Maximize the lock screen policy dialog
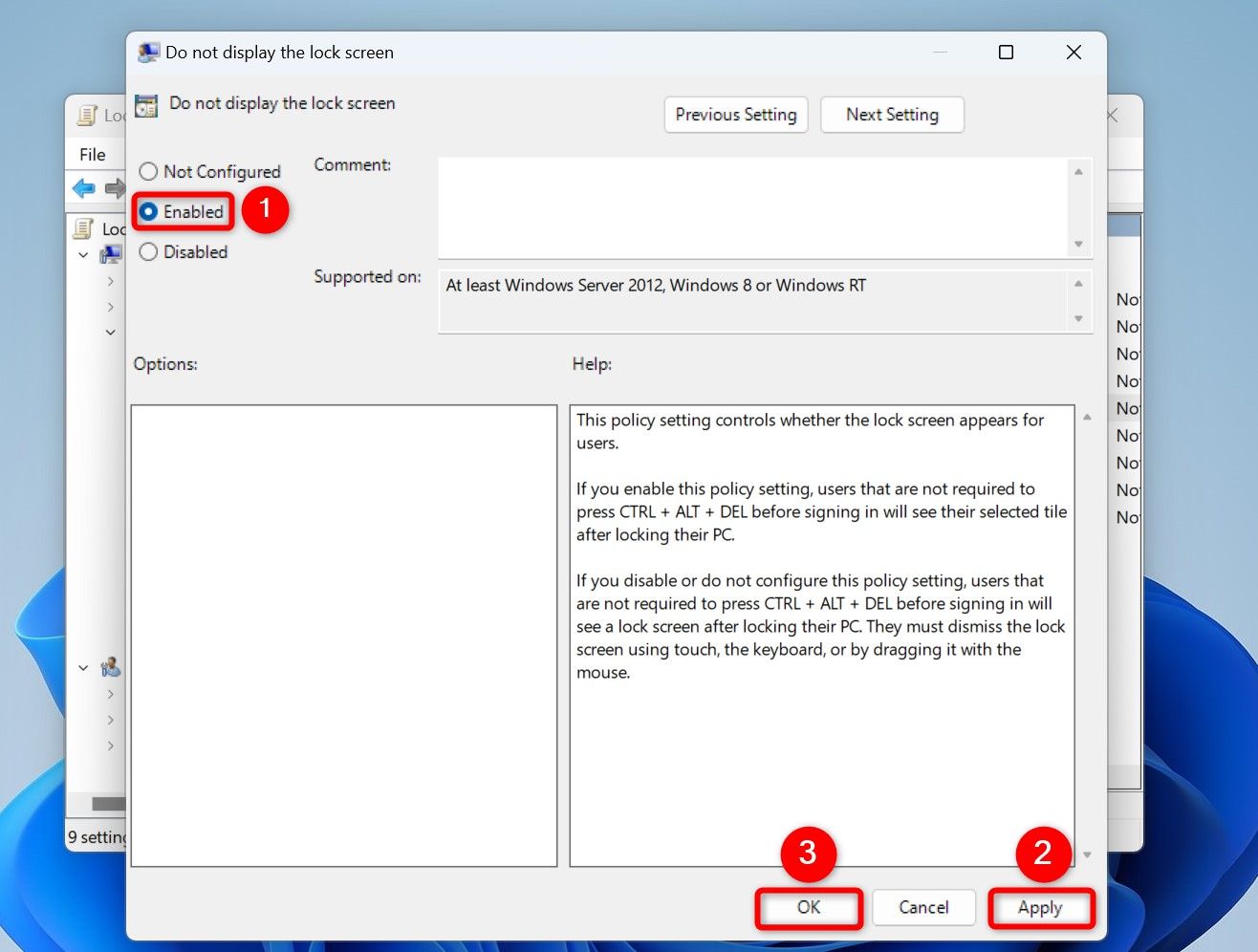This screenshot has height=952, width=1258. [1006, 53]
